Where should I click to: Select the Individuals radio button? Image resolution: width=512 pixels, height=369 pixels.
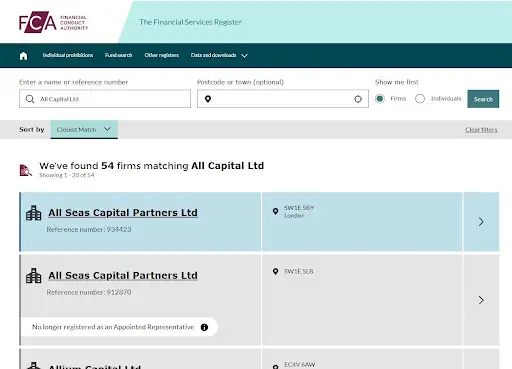coord(420,99)
